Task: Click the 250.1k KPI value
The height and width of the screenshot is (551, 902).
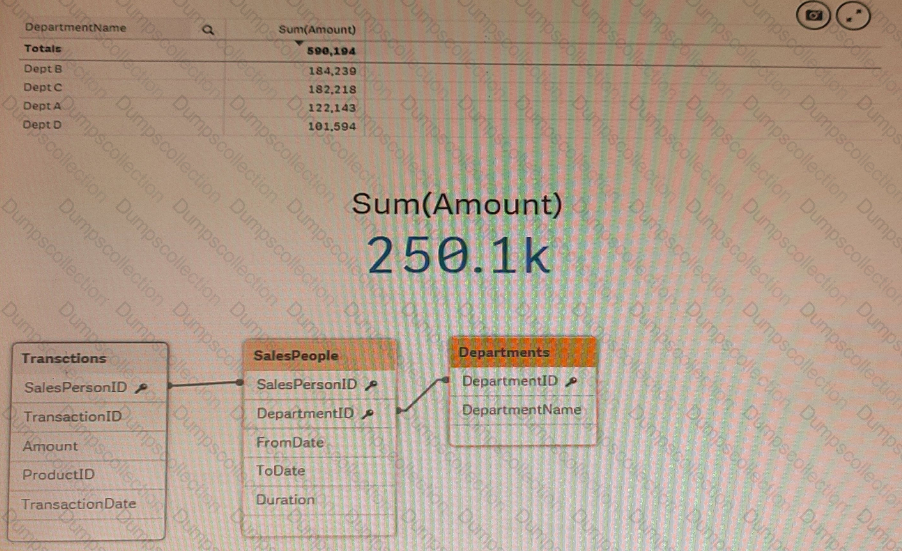Action: (x=458, y=256)
